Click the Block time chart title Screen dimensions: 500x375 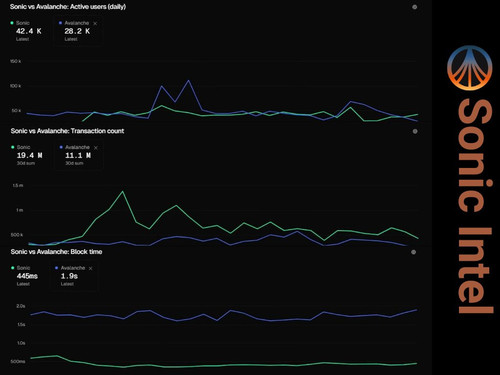56,252
